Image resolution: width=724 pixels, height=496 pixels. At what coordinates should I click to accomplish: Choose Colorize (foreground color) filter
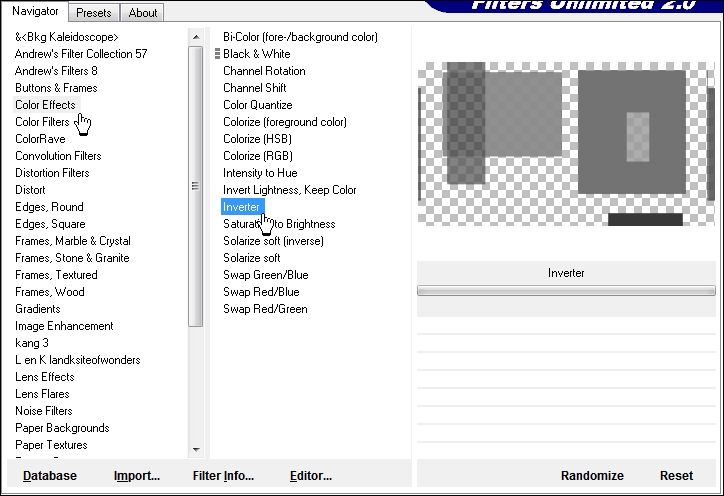(x=285, y=122)
